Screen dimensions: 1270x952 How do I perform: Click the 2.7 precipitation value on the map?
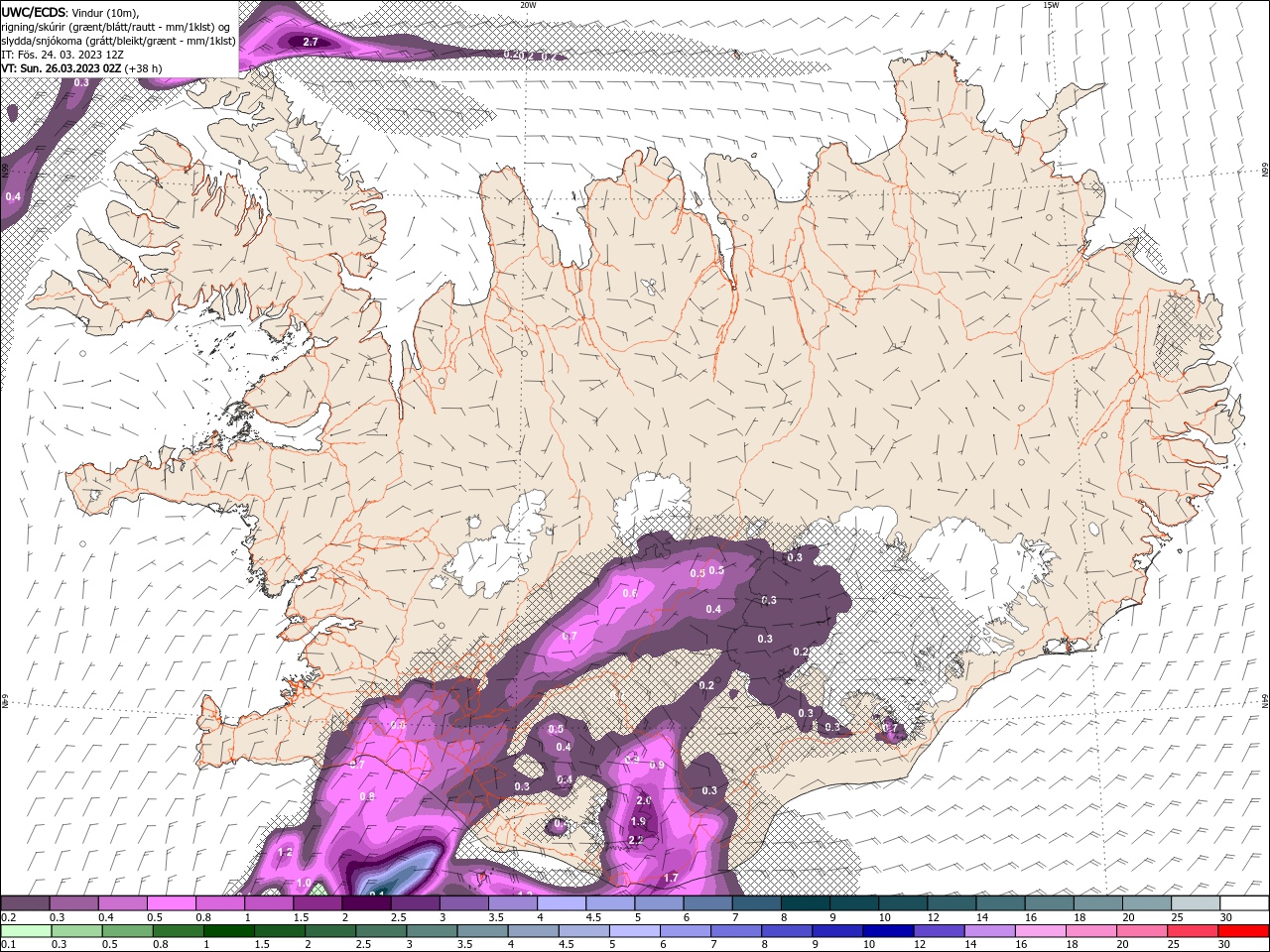310,42
